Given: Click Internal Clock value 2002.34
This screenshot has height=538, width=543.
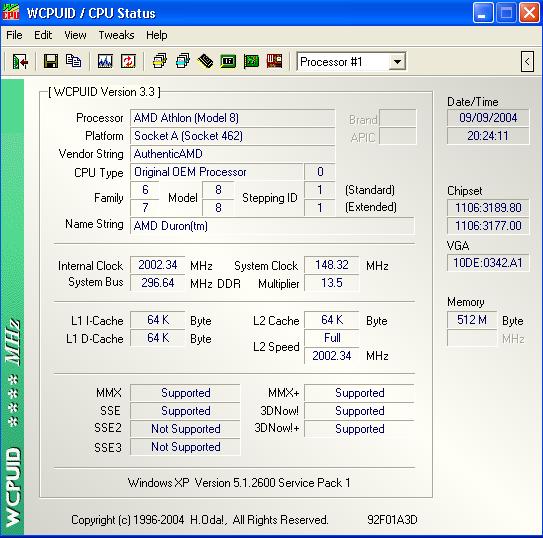Looking at the screenshot, I should tap(158, 265).
